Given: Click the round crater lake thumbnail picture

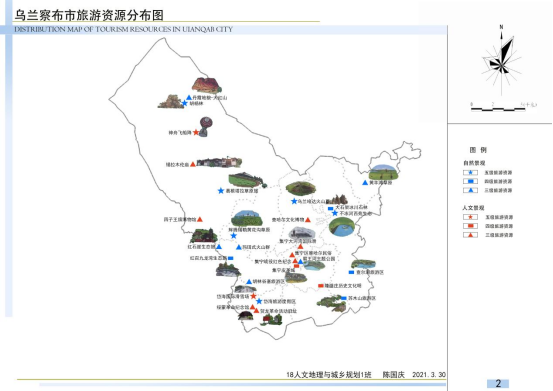Looking at the screenshot, I should pos(341,226).
